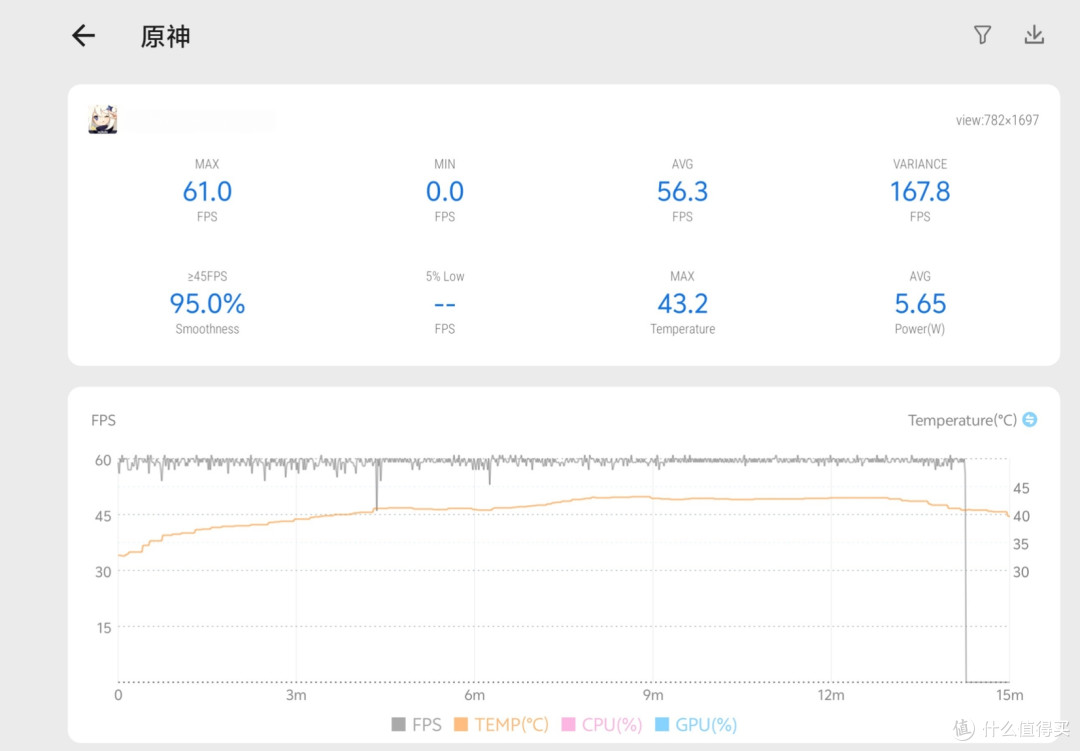1080x751 pixels.
Task: Open the filter funnel icon
Action: (x=982, y=34)
